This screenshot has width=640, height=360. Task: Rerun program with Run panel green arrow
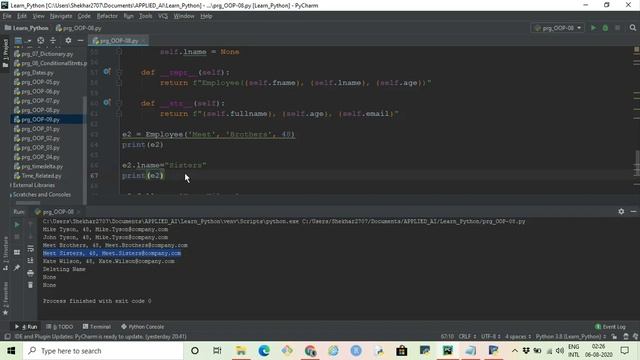[x=17, y=224]
